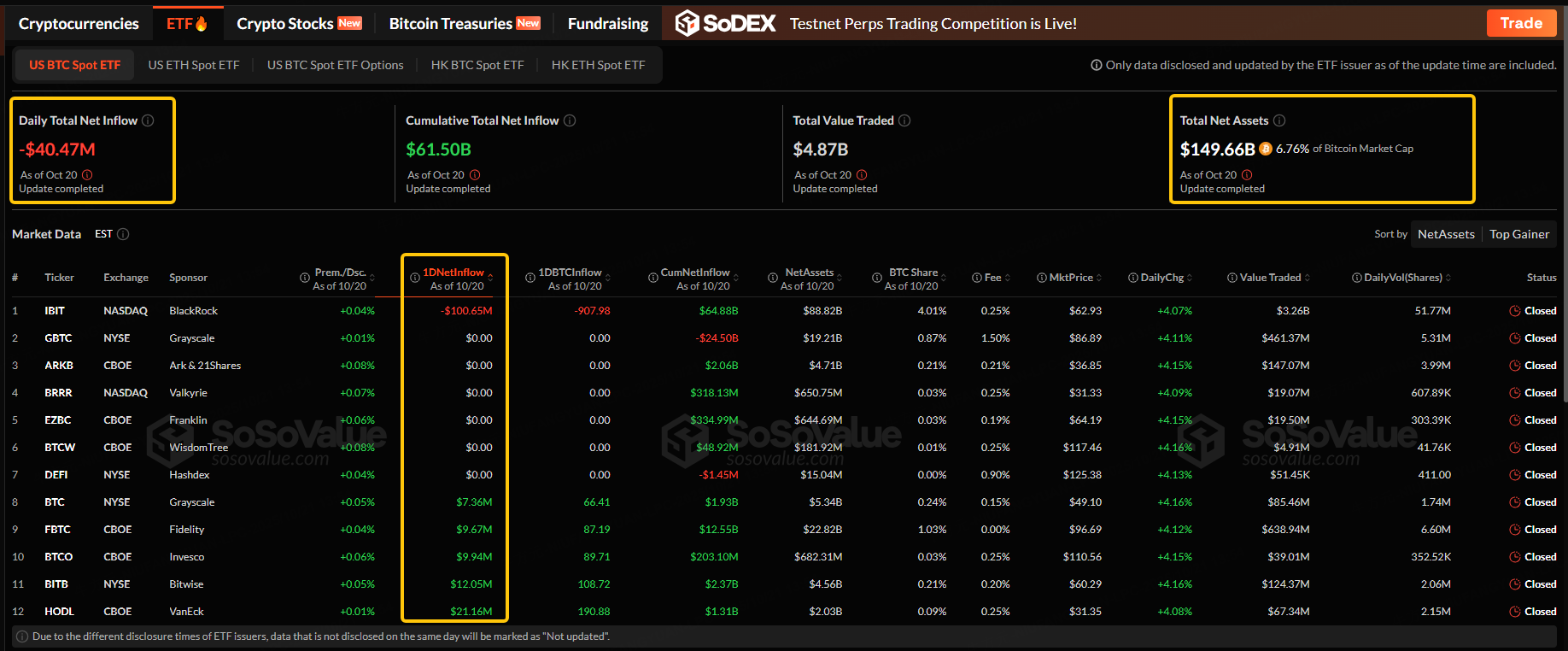
Task: Click the clock icon in IBIT row status
Action: (x=1515, y=311)
